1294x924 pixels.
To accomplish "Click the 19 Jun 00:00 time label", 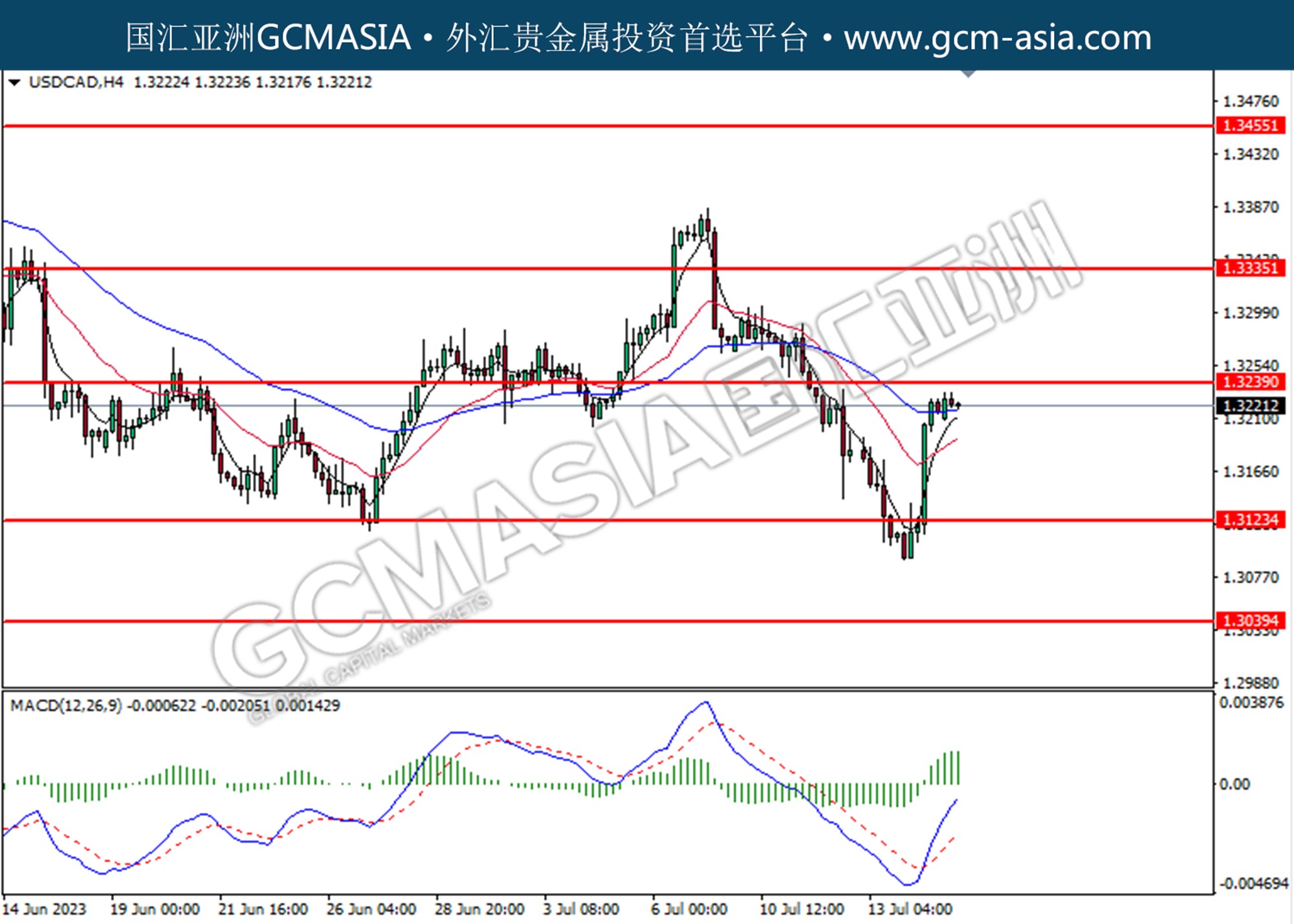I will [155, 909].
